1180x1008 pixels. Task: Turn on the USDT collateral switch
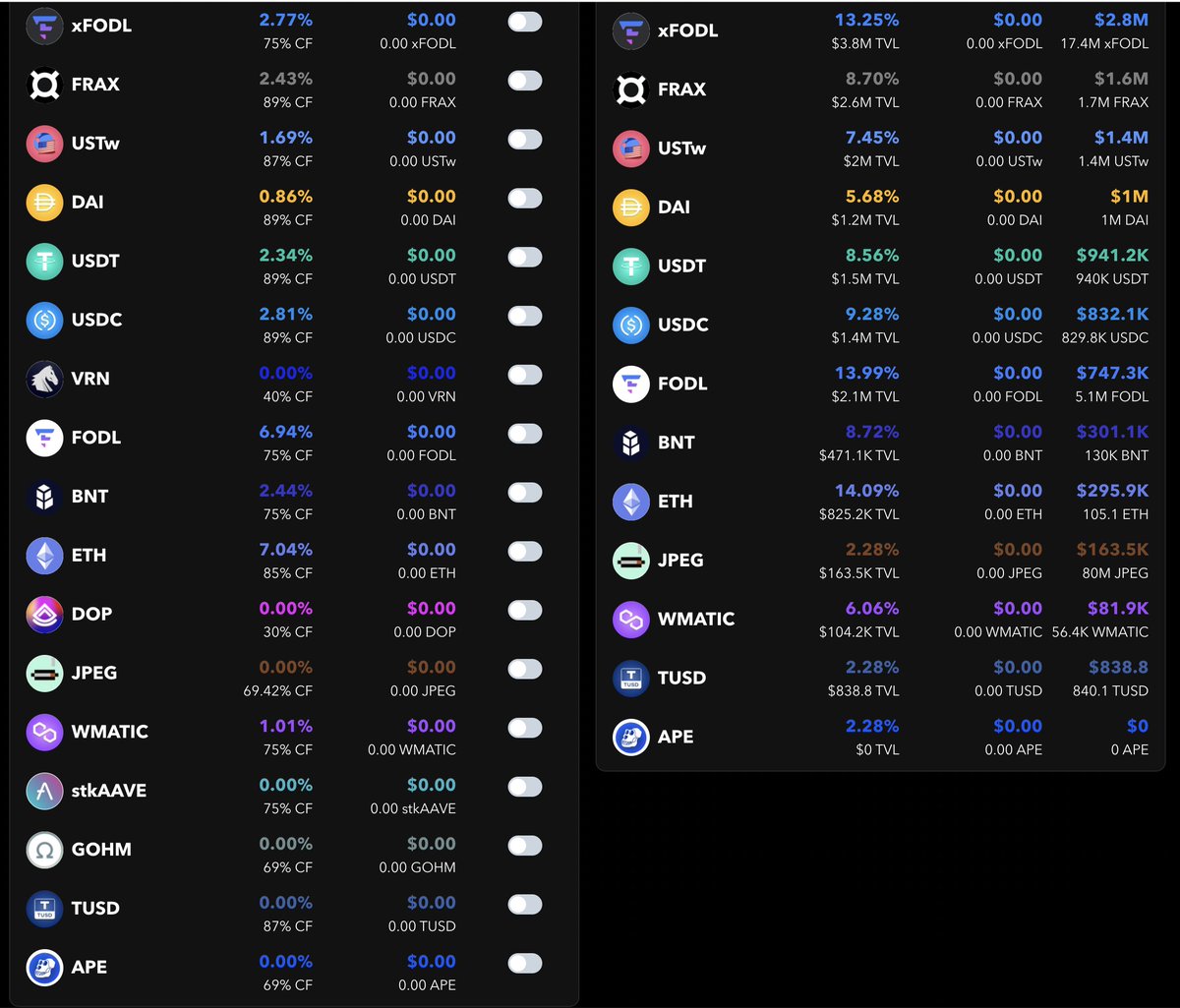[x=525, y=258]
